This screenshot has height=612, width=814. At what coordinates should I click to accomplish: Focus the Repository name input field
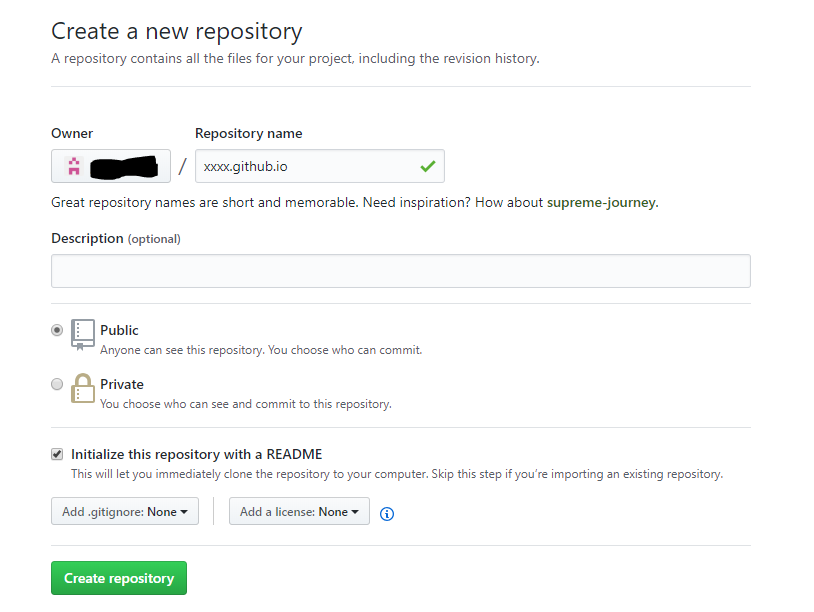coord(320,166)
